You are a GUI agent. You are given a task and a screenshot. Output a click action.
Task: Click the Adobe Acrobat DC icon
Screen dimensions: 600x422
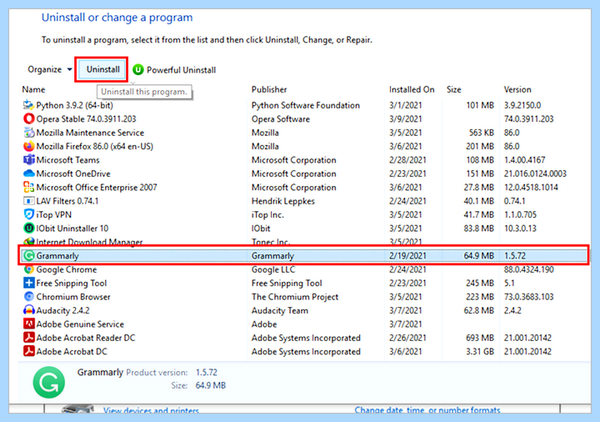[x=29, y=351]
